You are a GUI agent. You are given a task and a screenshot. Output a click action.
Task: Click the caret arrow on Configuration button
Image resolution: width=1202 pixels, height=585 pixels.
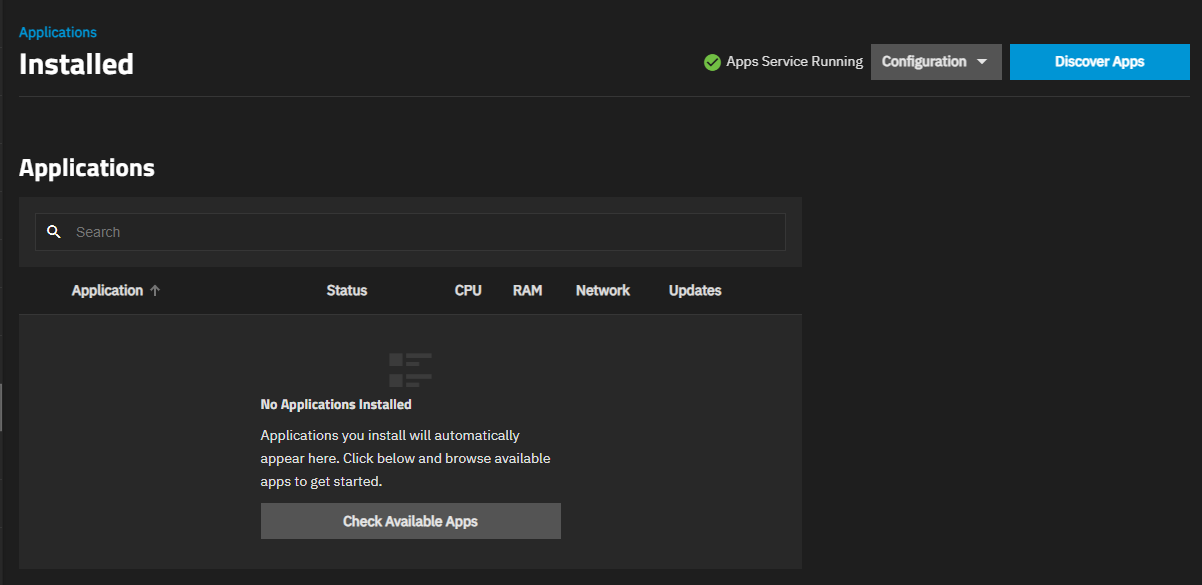coord(982,62)
